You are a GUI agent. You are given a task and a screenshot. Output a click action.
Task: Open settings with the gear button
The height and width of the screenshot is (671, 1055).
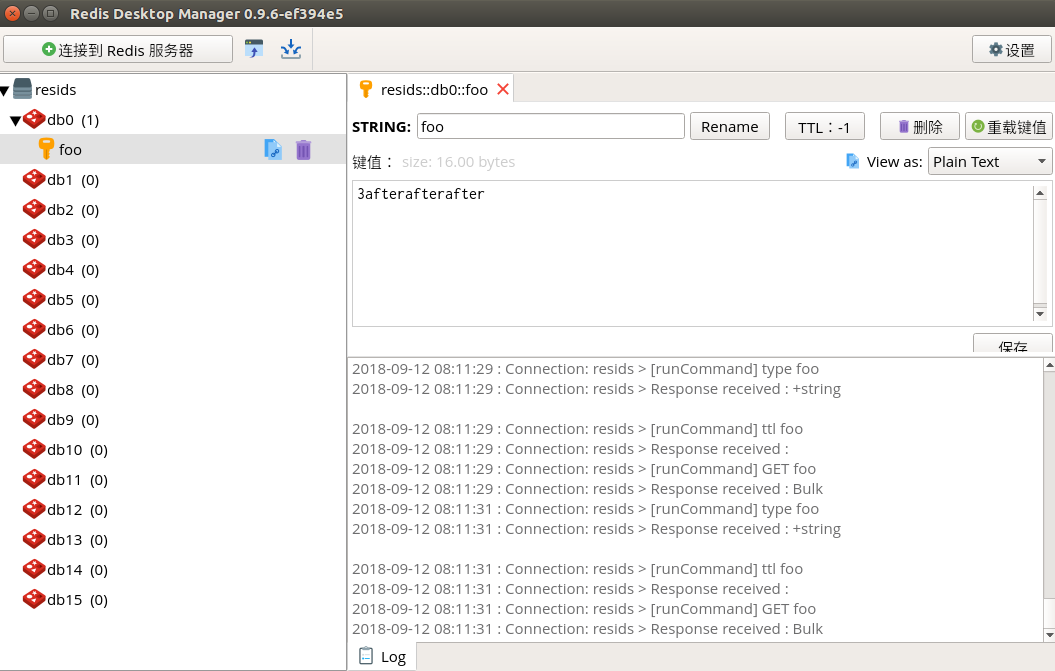(1011, 50)
